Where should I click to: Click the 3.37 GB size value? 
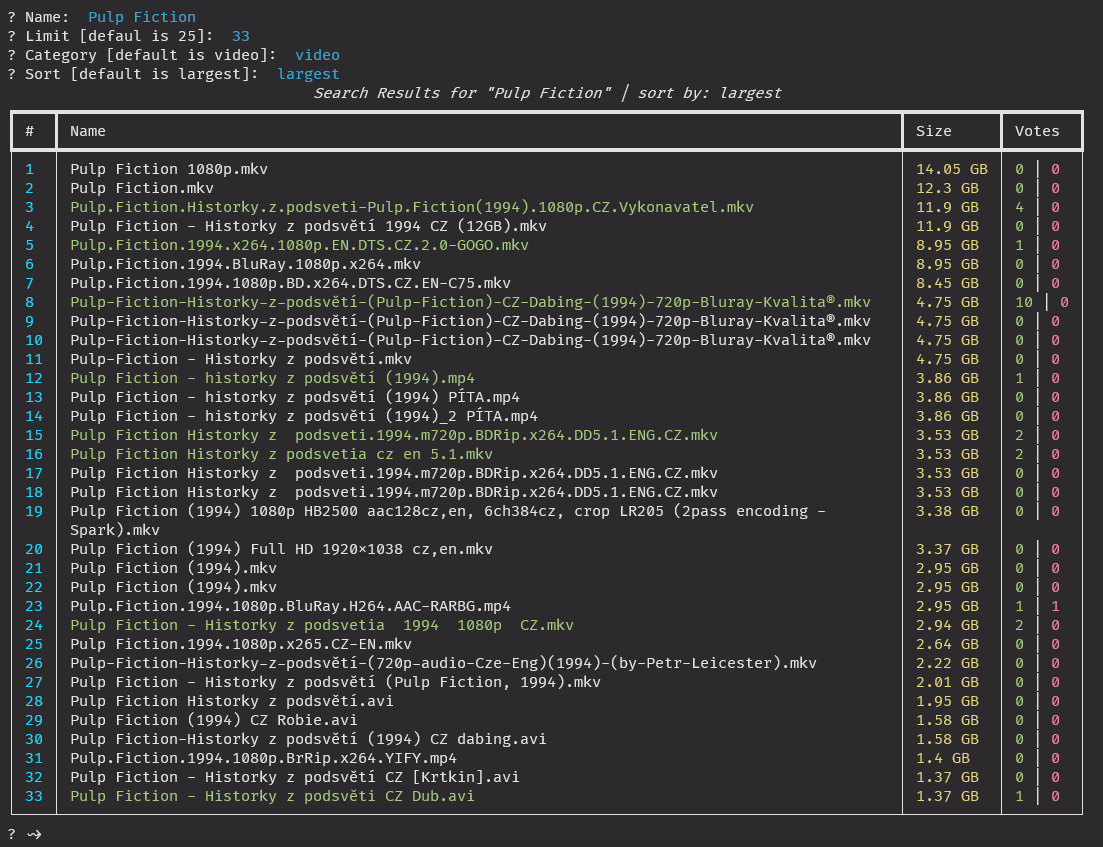[947, 549]
